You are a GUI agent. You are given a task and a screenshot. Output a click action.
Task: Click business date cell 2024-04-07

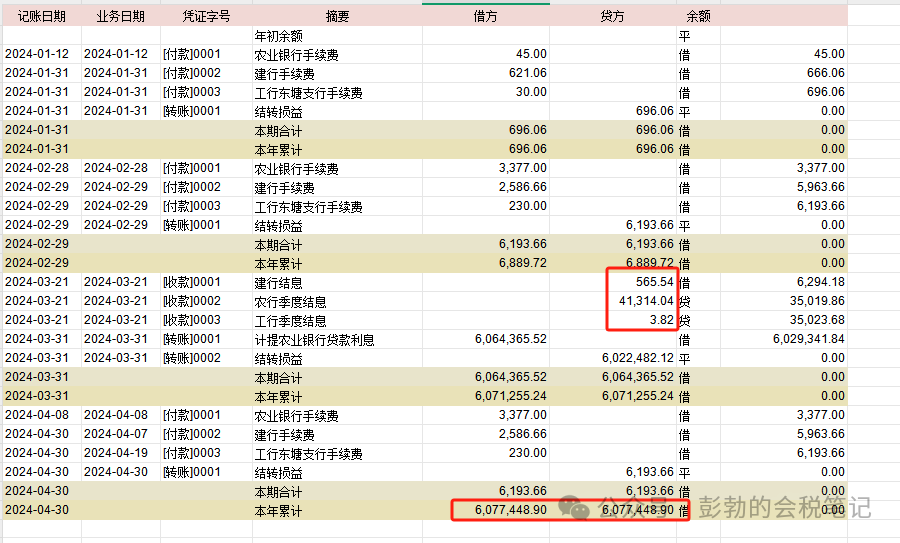point(121,434)
